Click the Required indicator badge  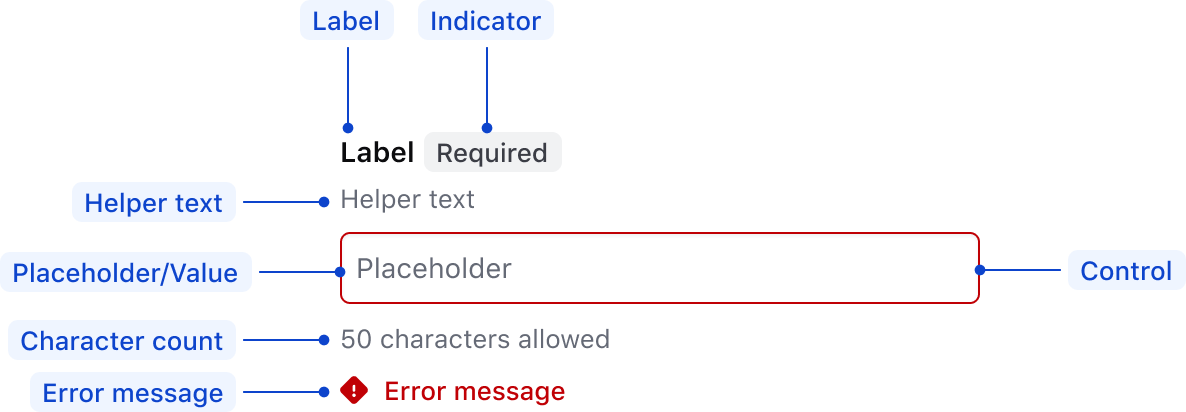[x=492, y=153]
